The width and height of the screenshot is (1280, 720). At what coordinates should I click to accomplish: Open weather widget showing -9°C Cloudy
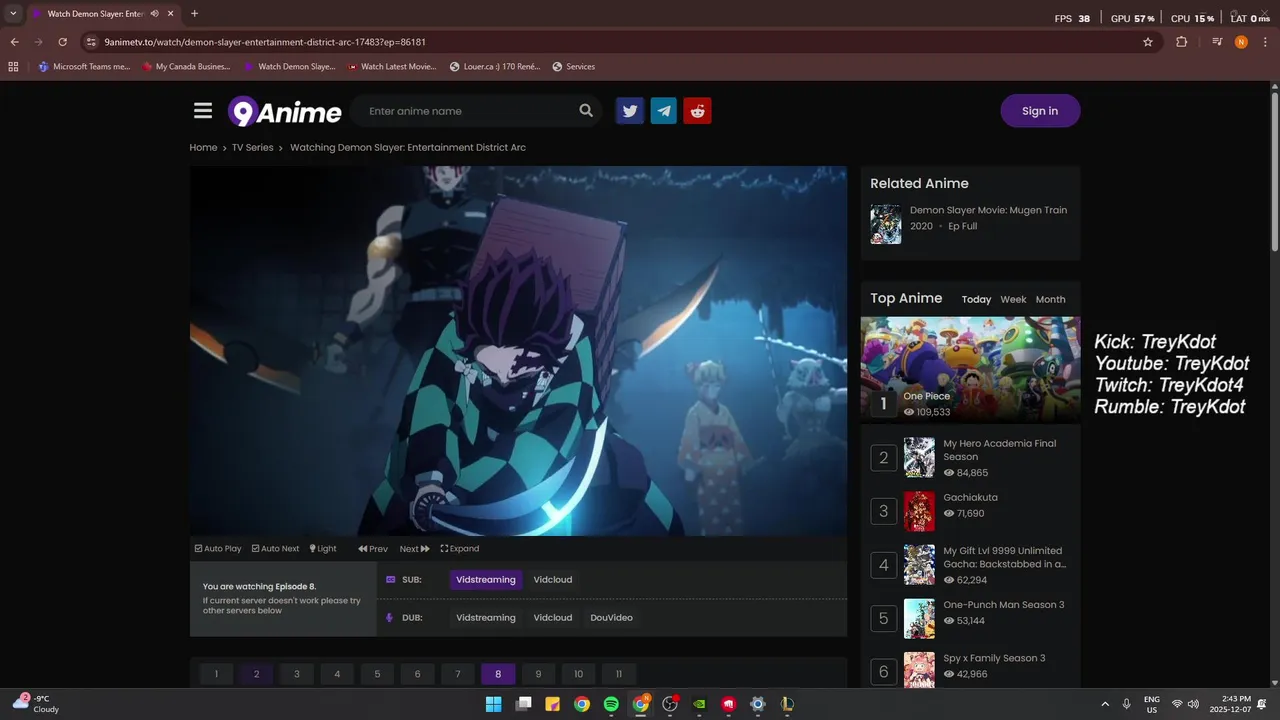point(36,704)
